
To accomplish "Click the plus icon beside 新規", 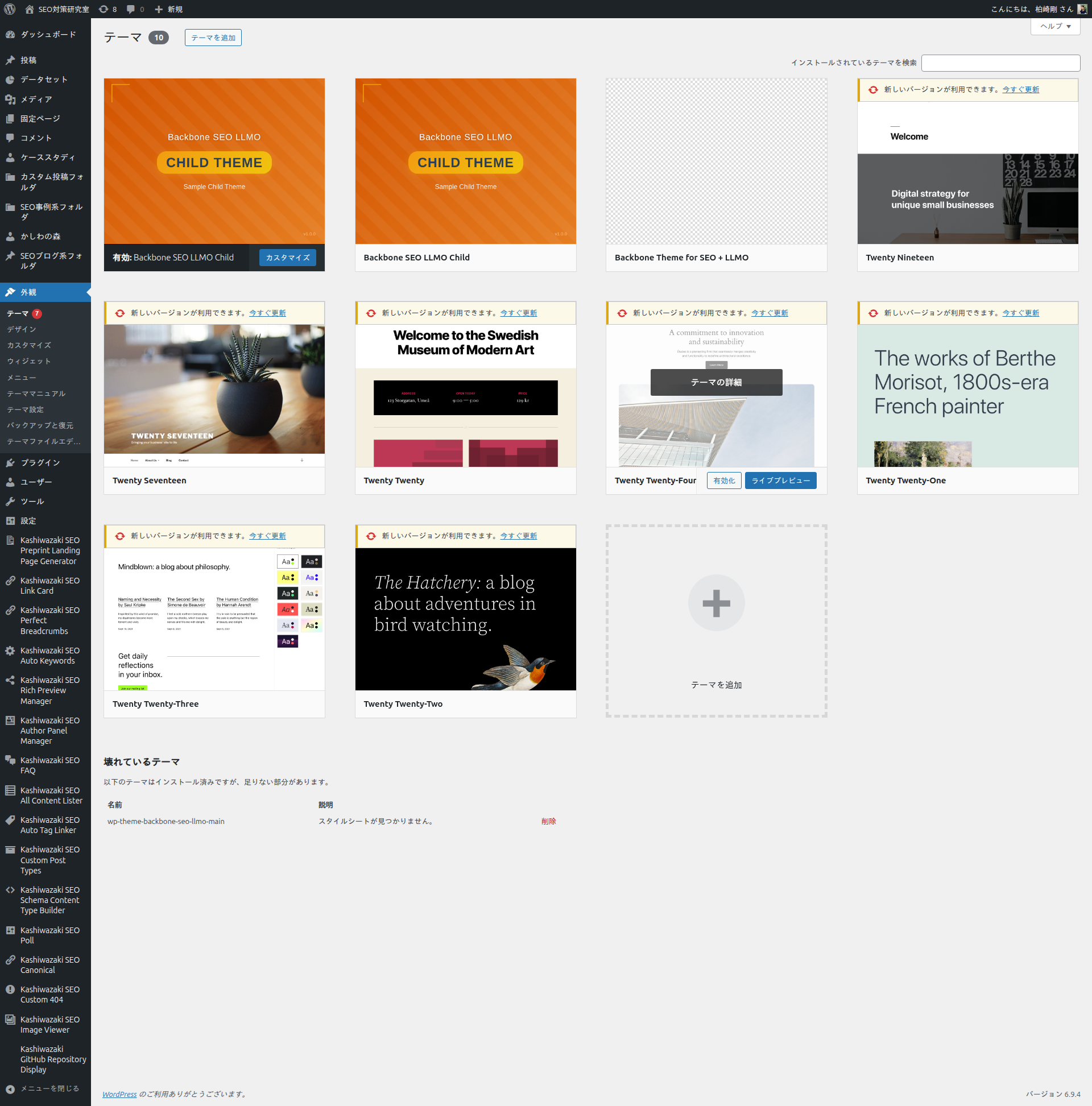I will tap(159, 9).
